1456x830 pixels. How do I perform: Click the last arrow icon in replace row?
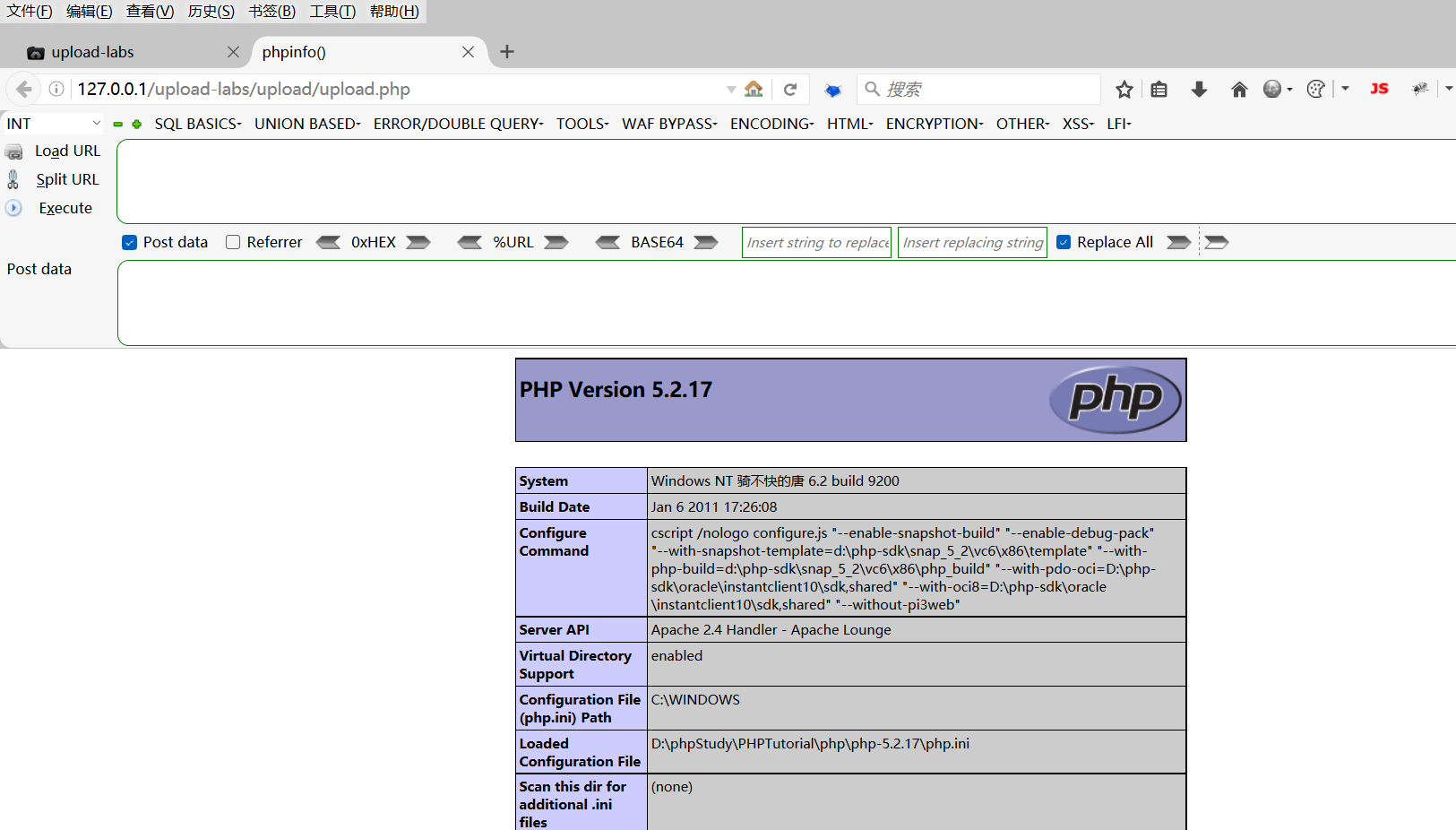pos(1216,242)
